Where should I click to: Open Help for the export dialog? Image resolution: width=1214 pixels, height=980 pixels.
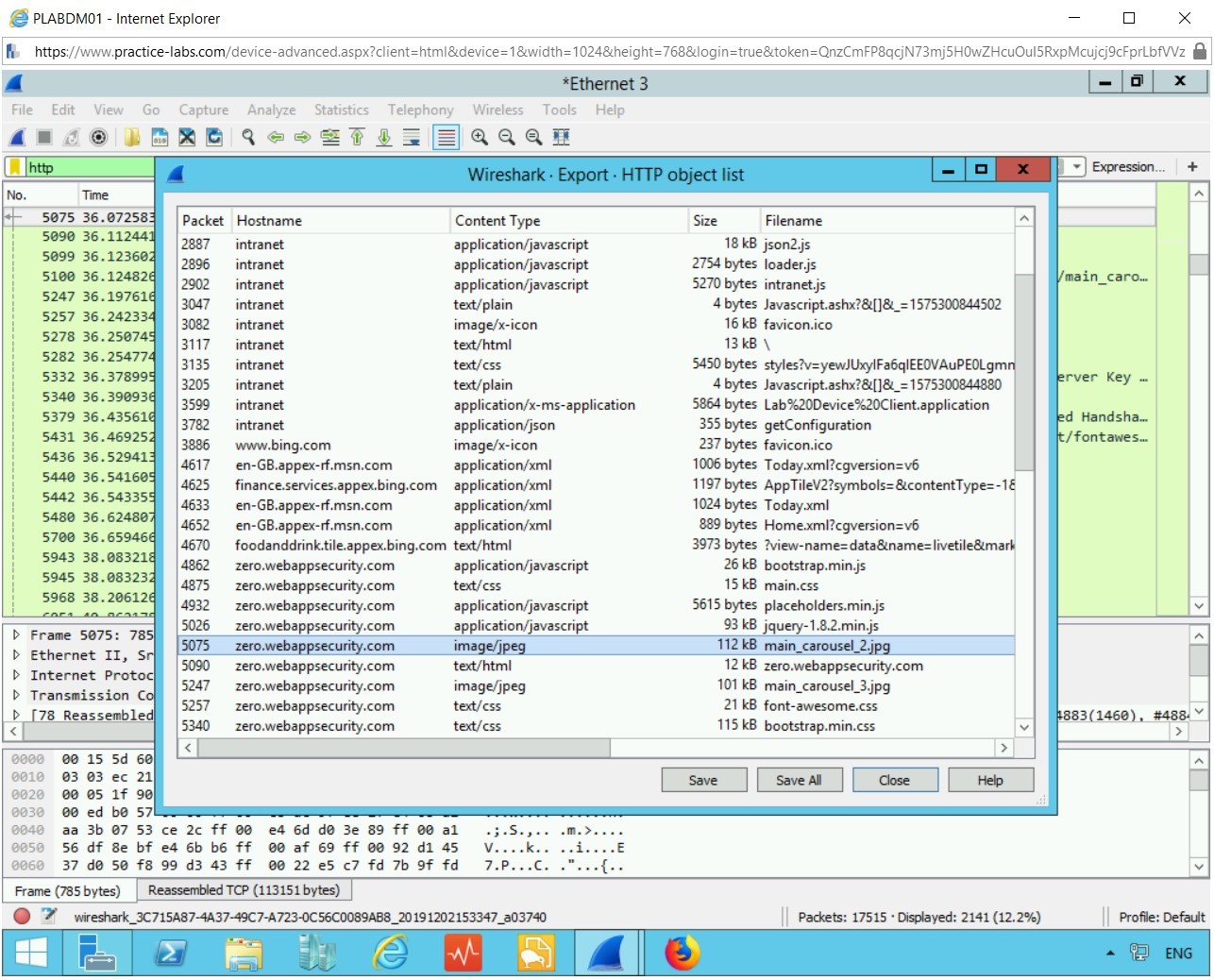tap(990, 780)
